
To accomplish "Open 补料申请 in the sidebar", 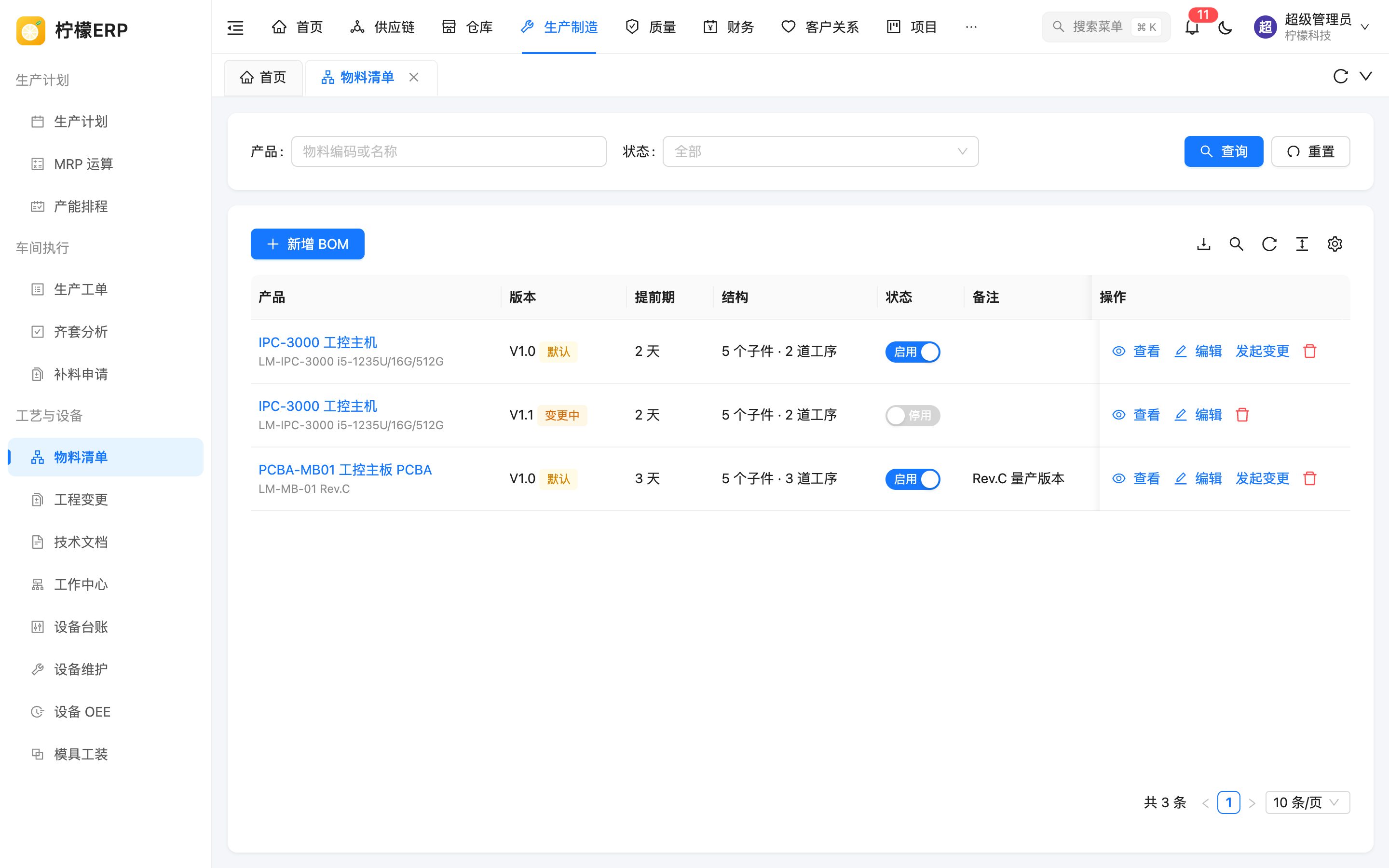I will [106, 374].
